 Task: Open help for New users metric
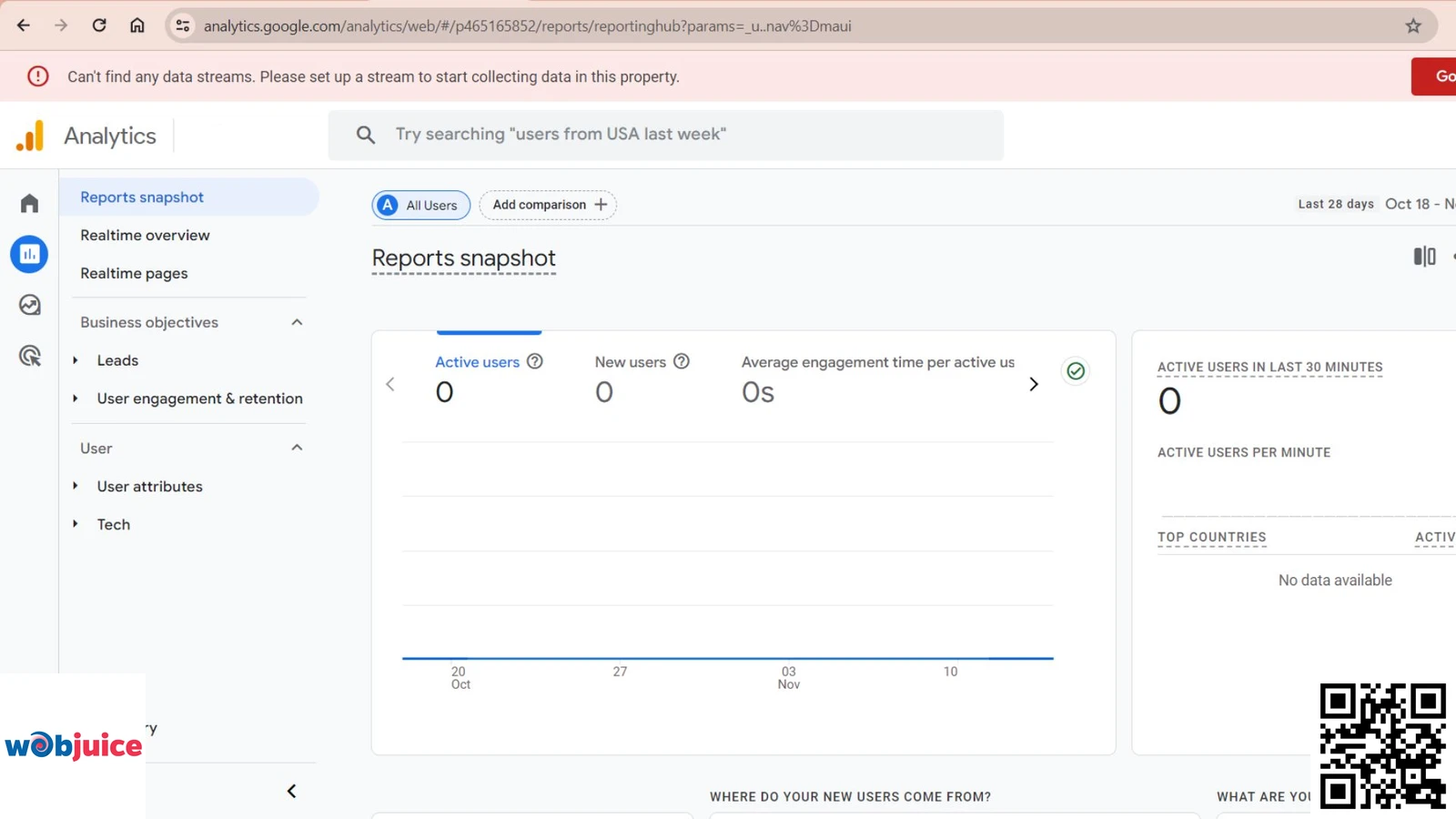click(682, 361)
